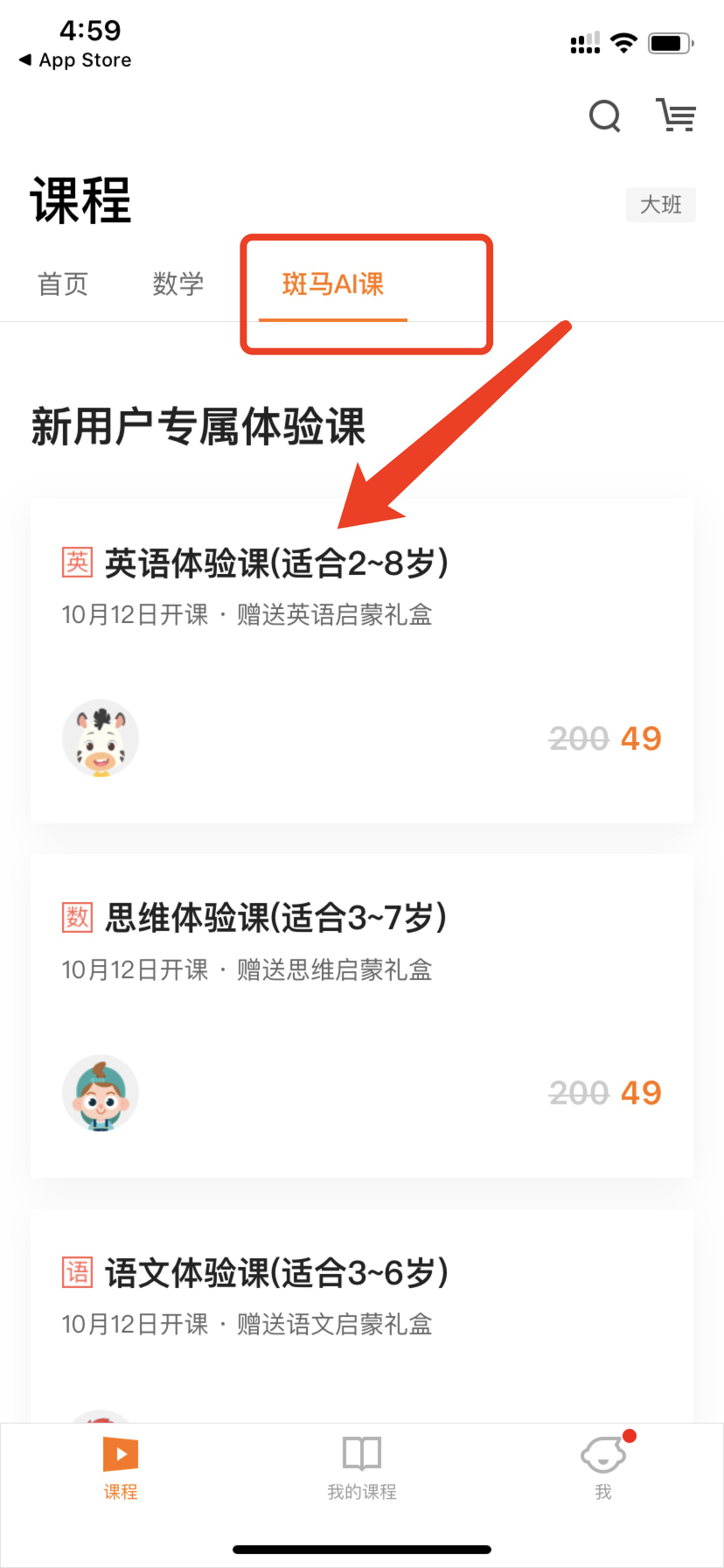Go back to App Store
724x1568 pixels.
coord(75,60)
